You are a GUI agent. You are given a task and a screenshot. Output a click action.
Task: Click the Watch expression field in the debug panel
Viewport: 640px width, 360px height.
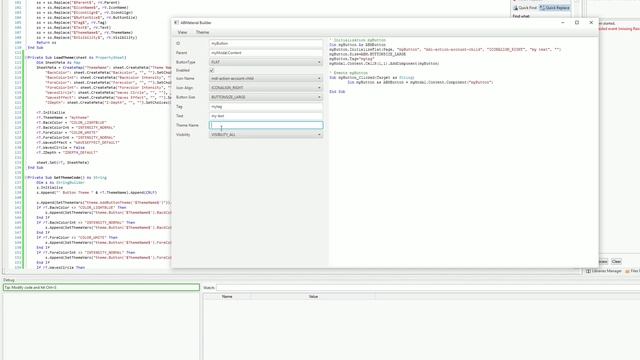(x=428, y=288)
